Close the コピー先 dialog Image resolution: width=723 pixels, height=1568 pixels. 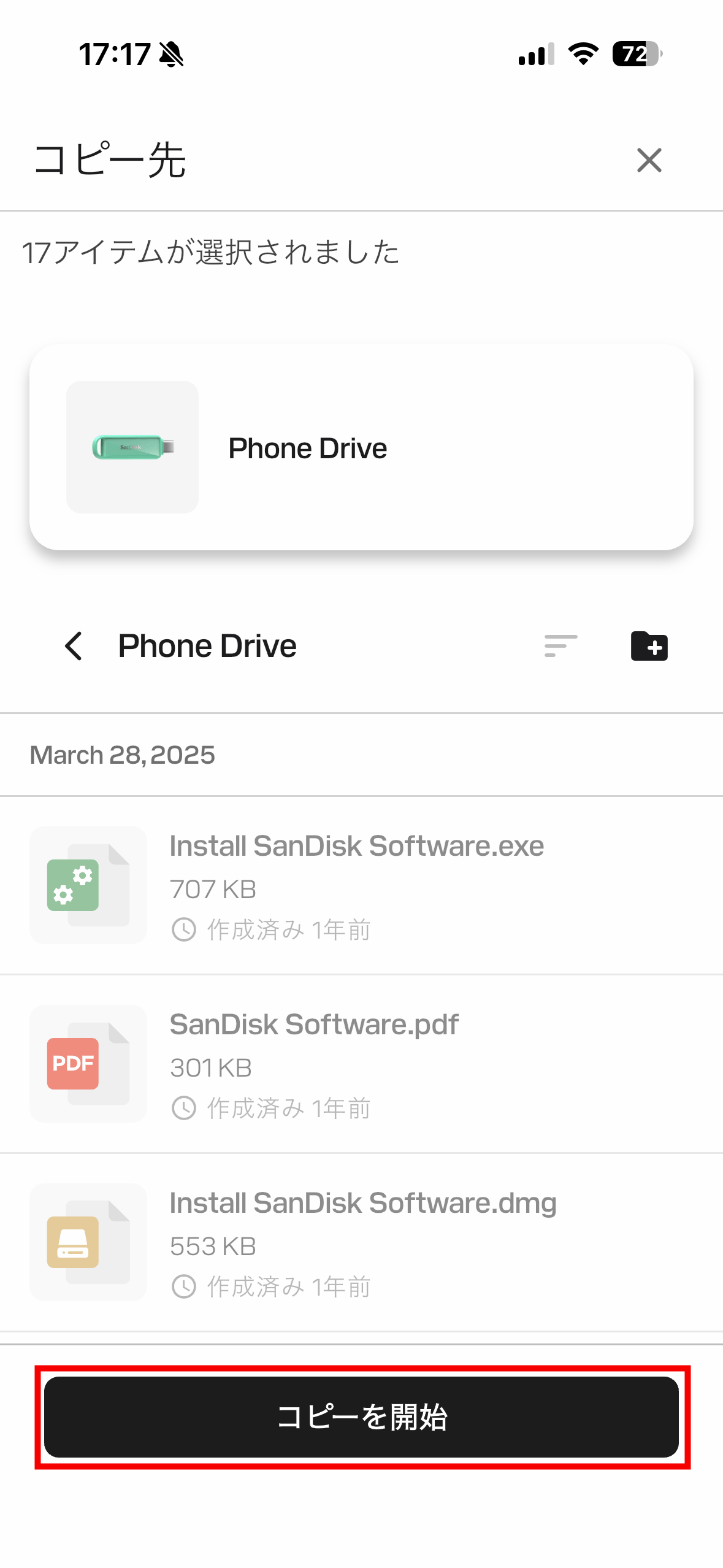(x=649, y=160)
